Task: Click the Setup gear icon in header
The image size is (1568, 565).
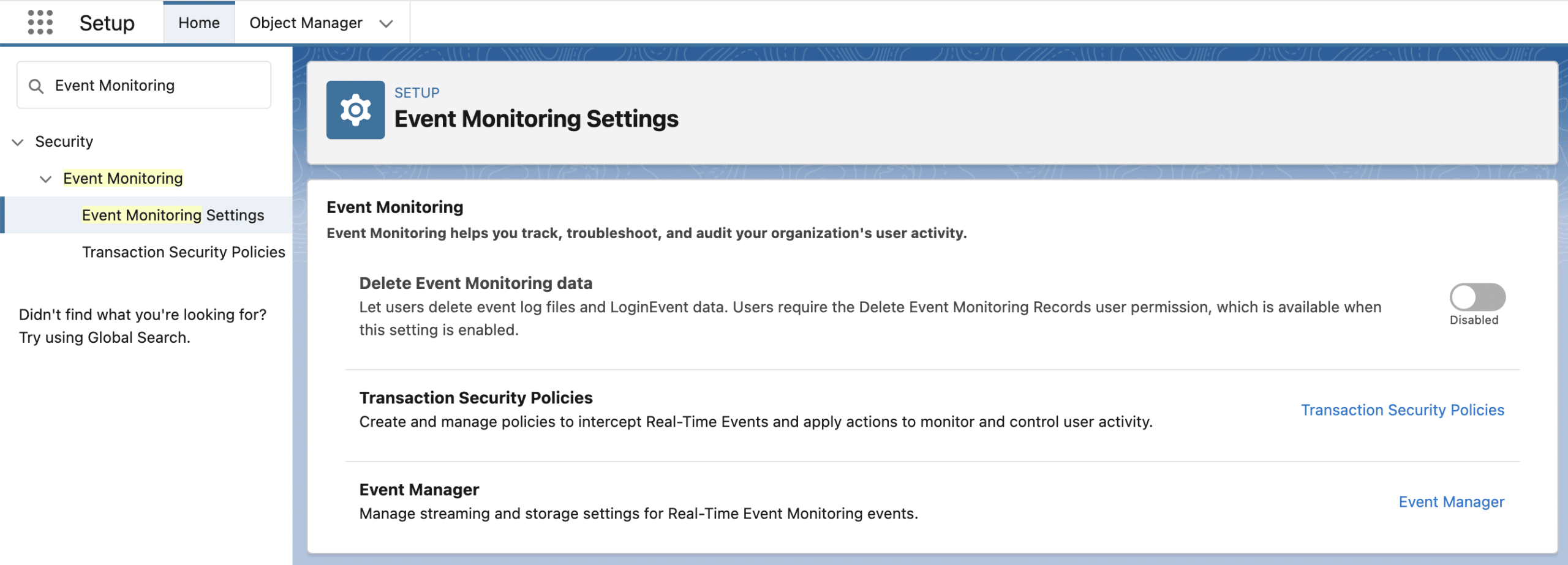Action: [355, 110]
